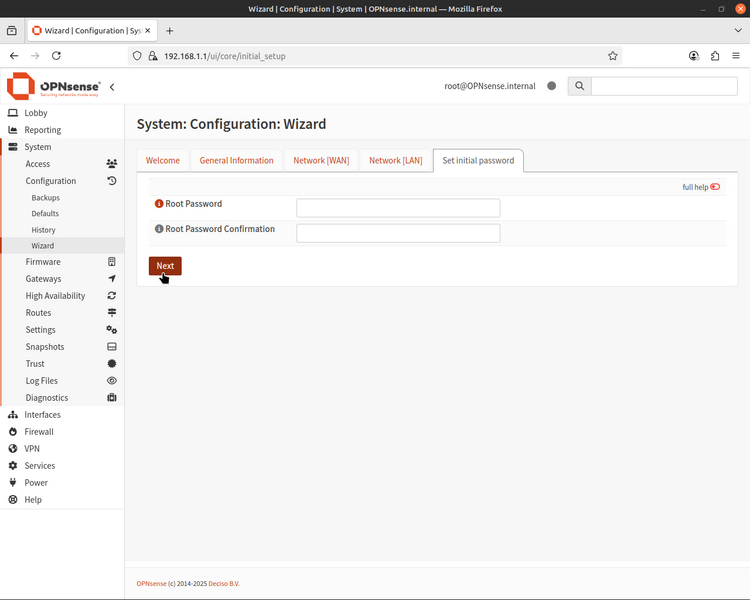Click the search magnifier icon
The image size is (750, 600).
(579, 86)
